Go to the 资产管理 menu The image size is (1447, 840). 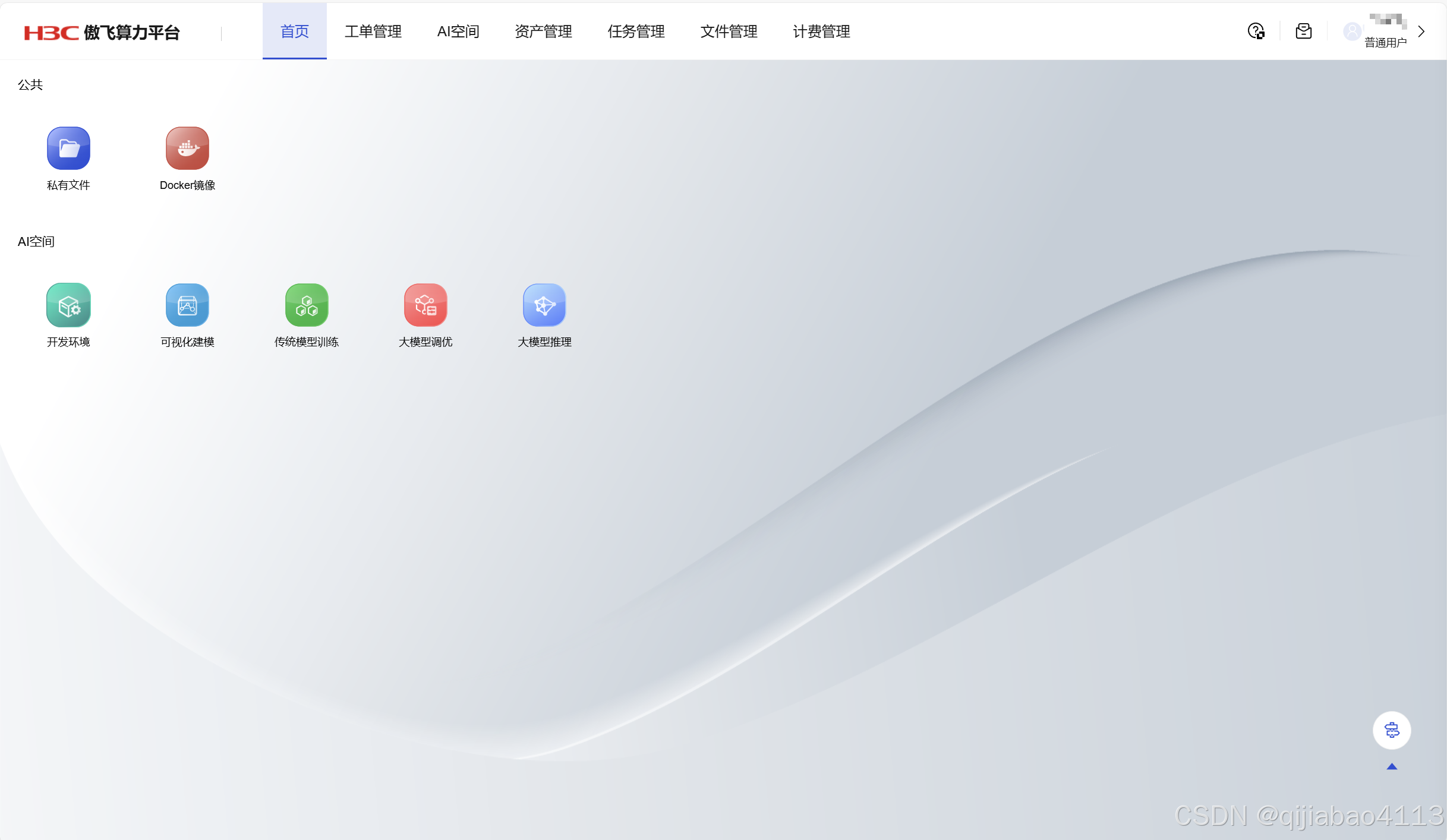click(x=543, y=31)
